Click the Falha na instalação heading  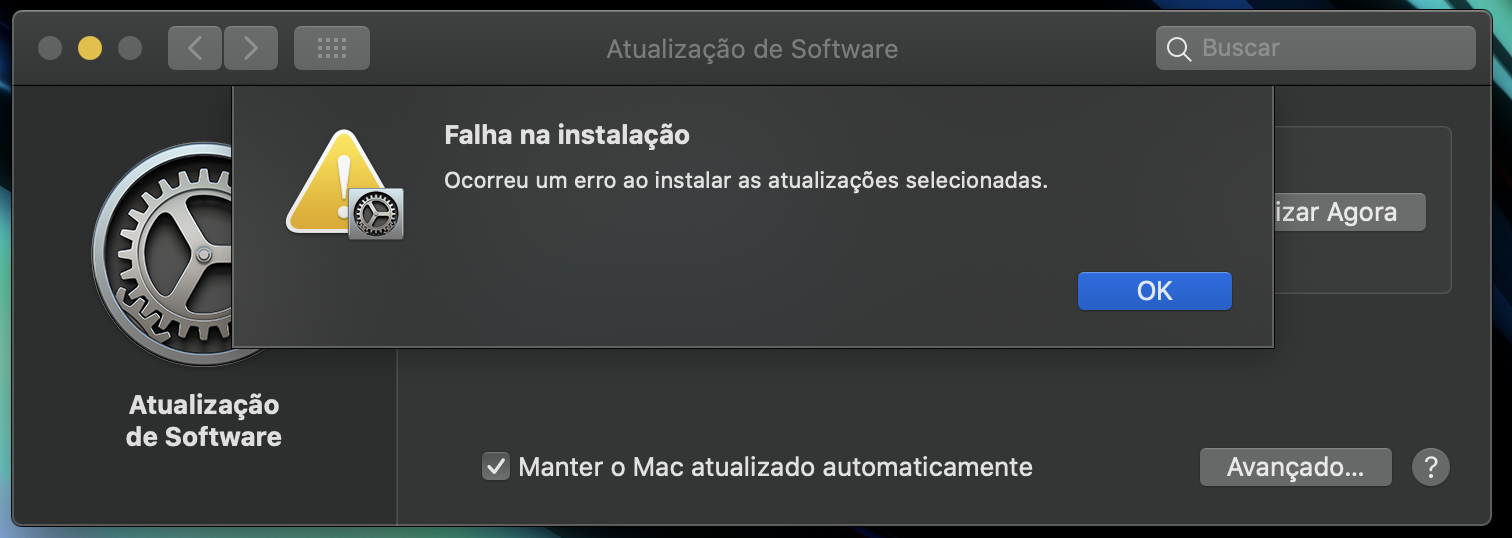567,134
